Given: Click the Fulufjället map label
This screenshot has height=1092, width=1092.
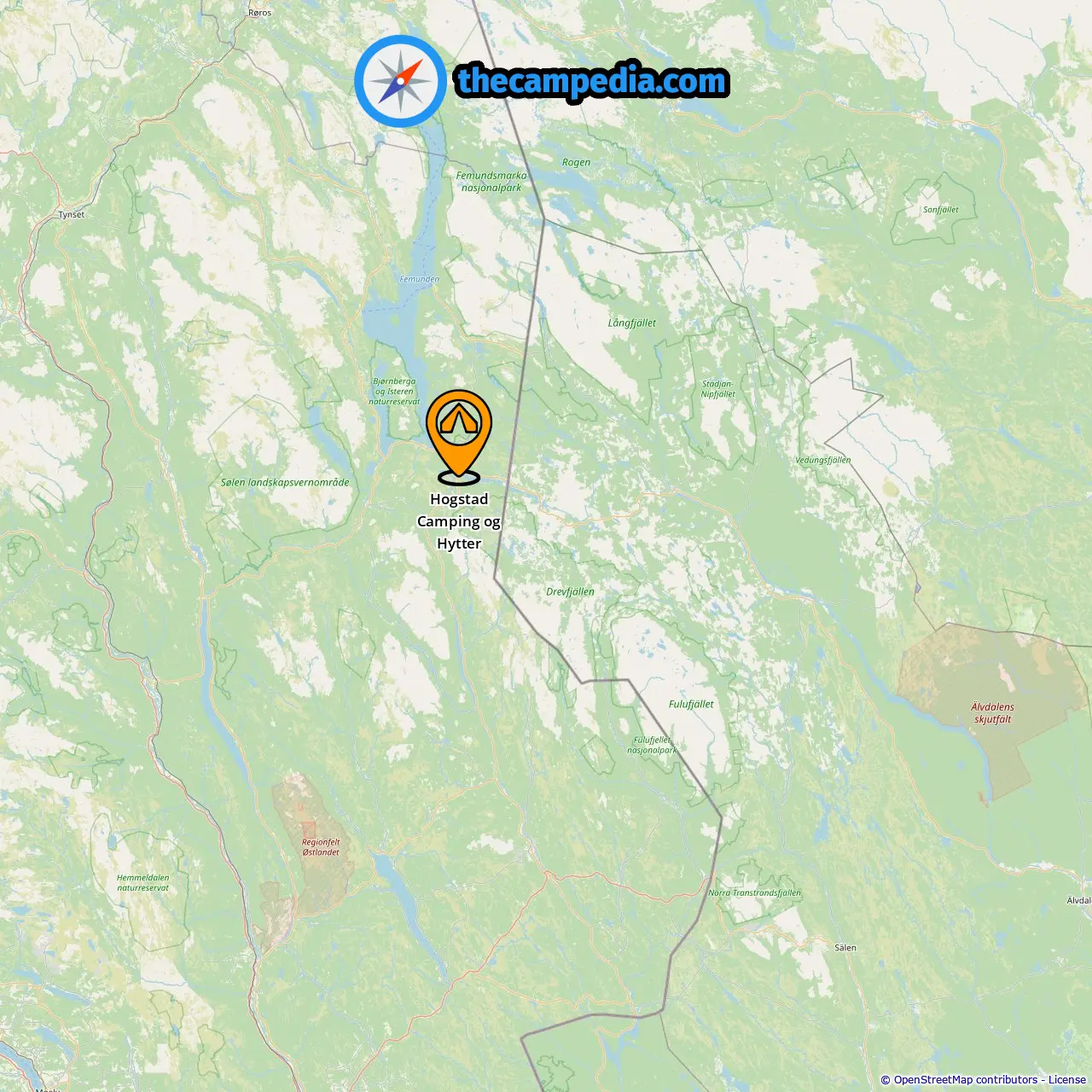Looking at the screenshot, I should point(691,704).
